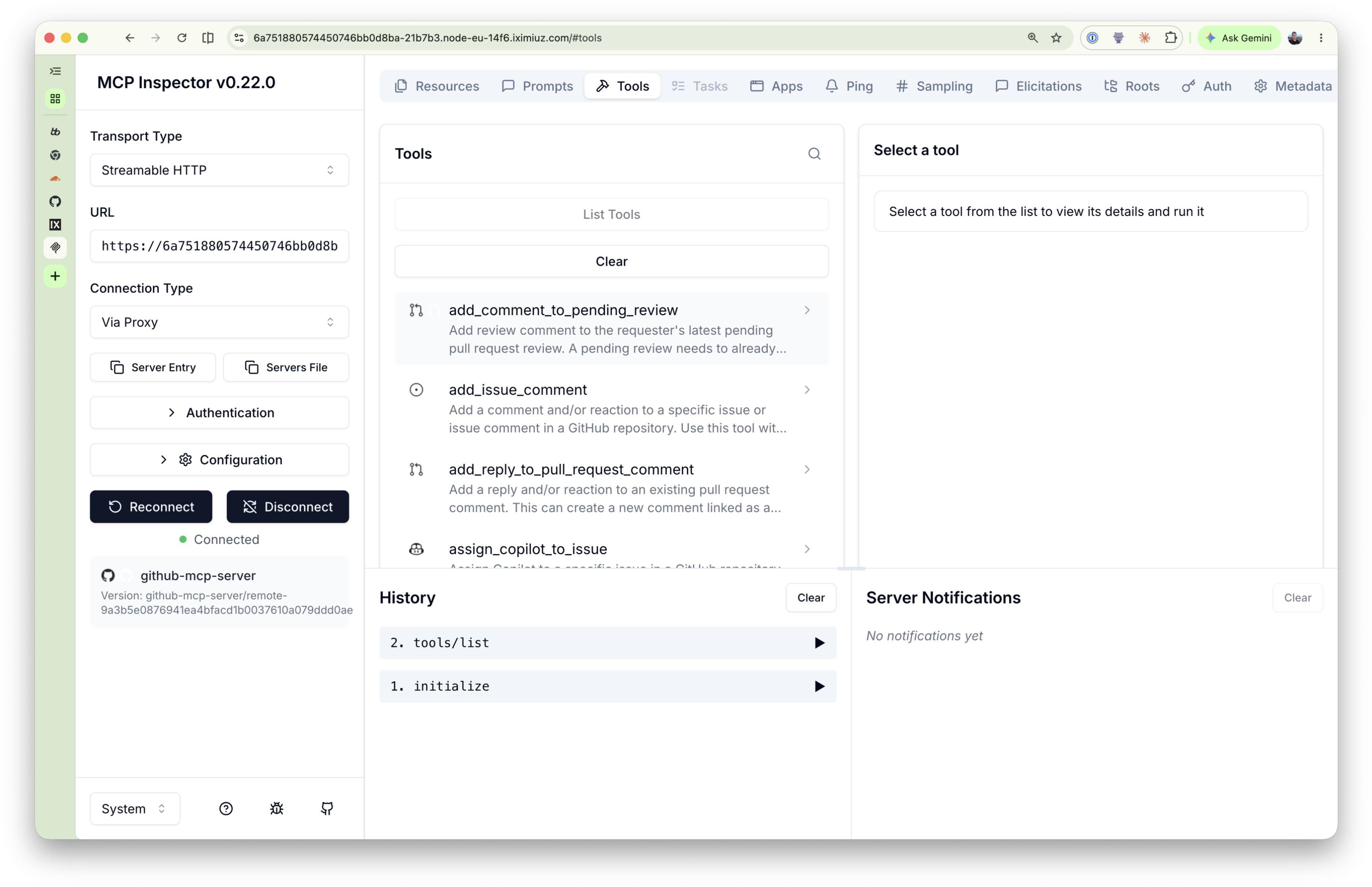Click the split view icon in browser toolbar
This screenshot has width=1372, height=887.
(x=208, y=38)
